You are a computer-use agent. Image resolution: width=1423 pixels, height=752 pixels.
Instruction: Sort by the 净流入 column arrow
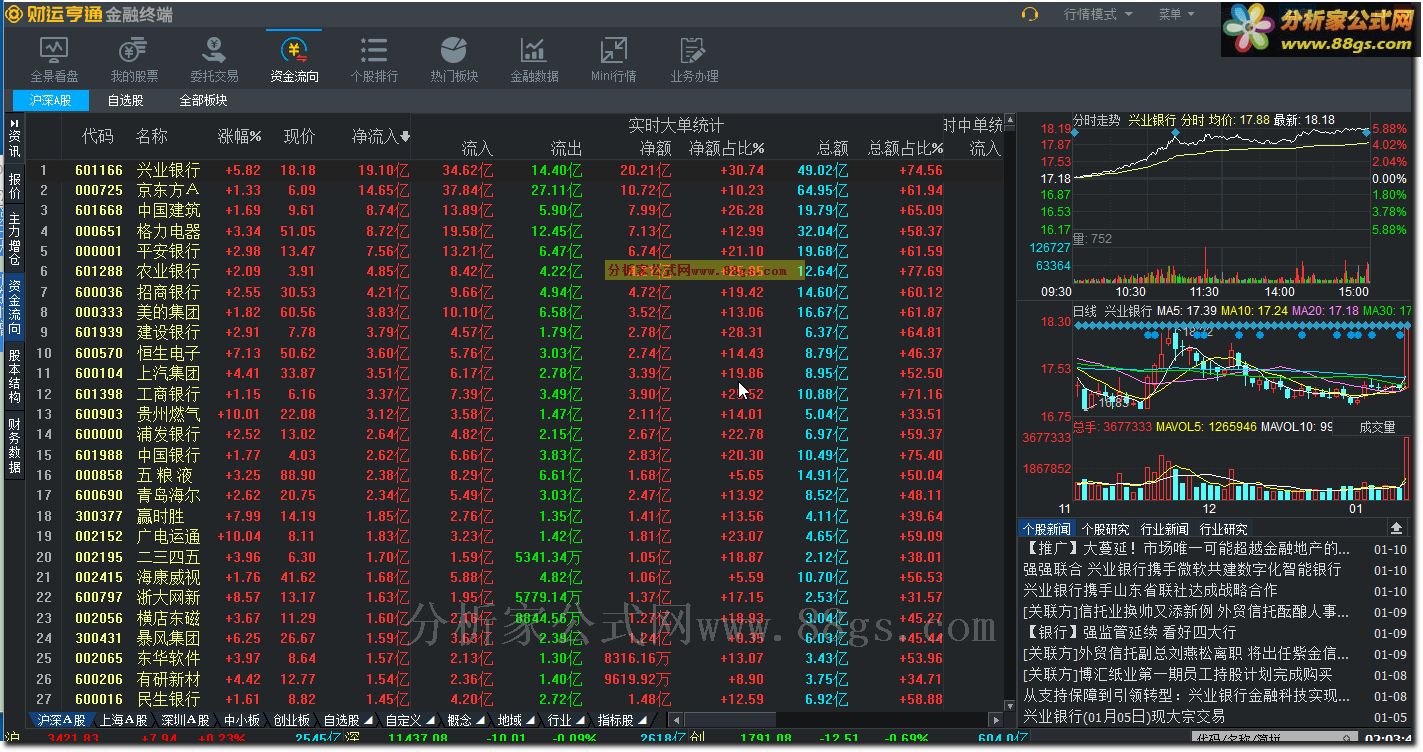click(x=405, y=137)
